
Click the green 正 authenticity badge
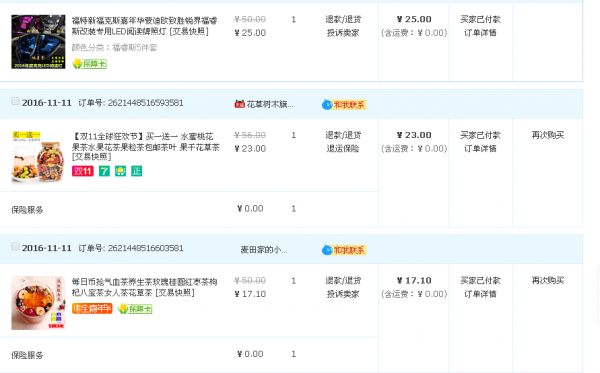[137, 171]
